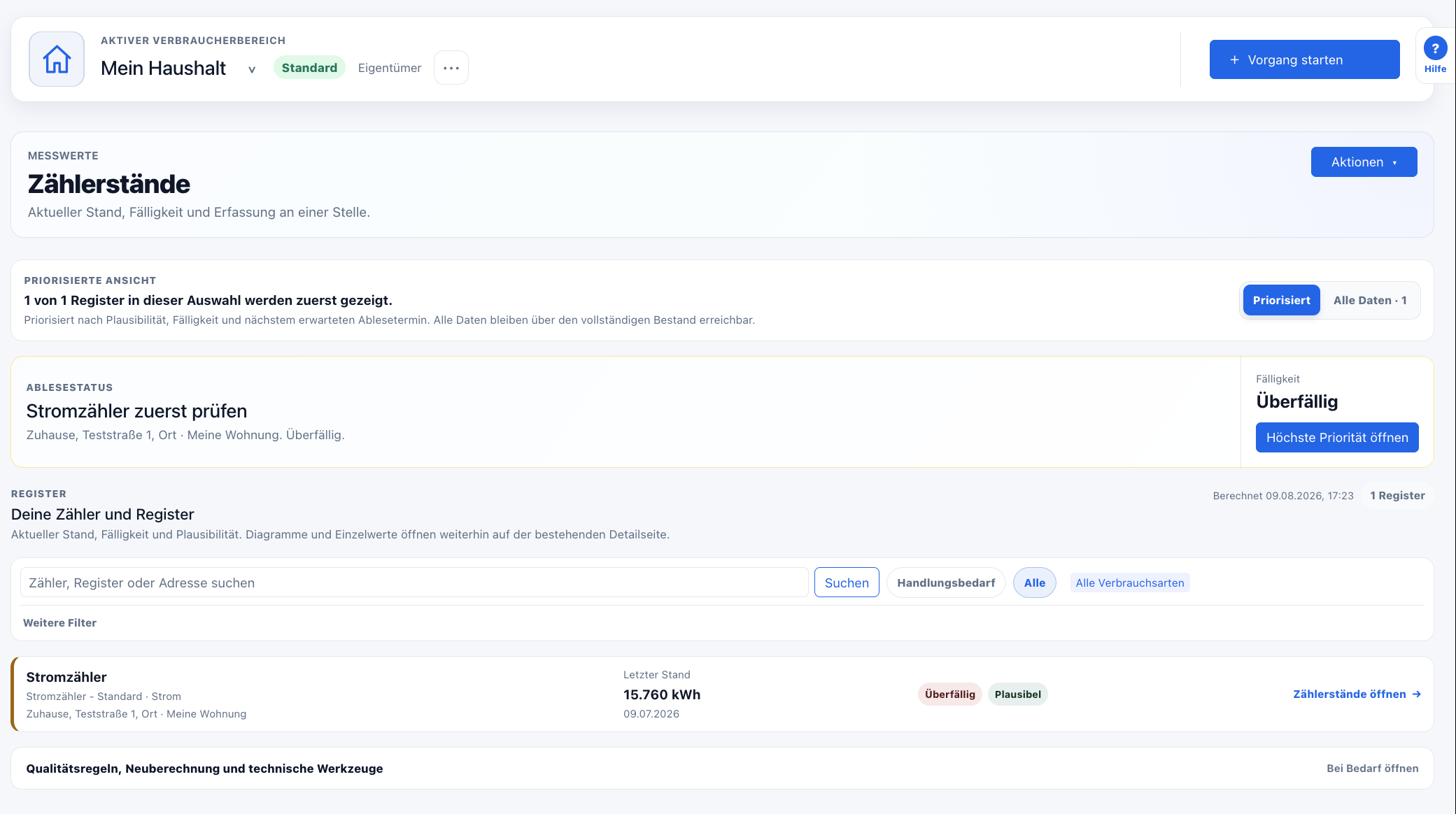Click Stromzähler - Standard · Strom subtitle

104,697
